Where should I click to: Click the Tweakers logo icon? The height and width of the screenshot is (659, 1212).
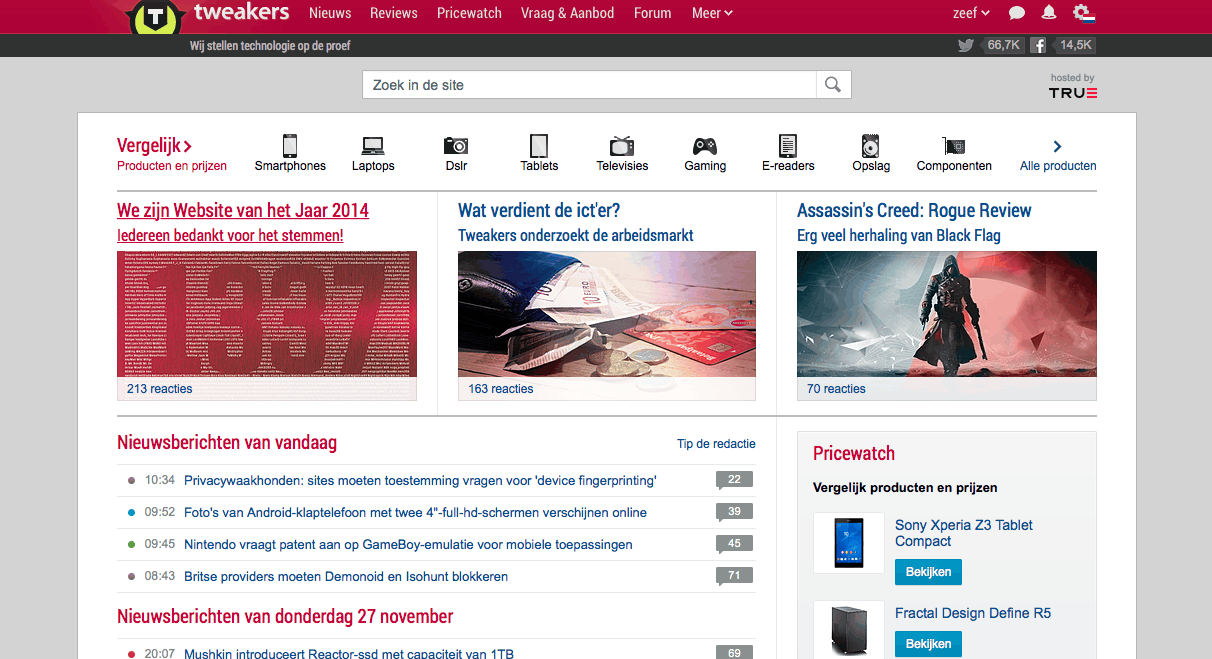click(x=155, y=17)
